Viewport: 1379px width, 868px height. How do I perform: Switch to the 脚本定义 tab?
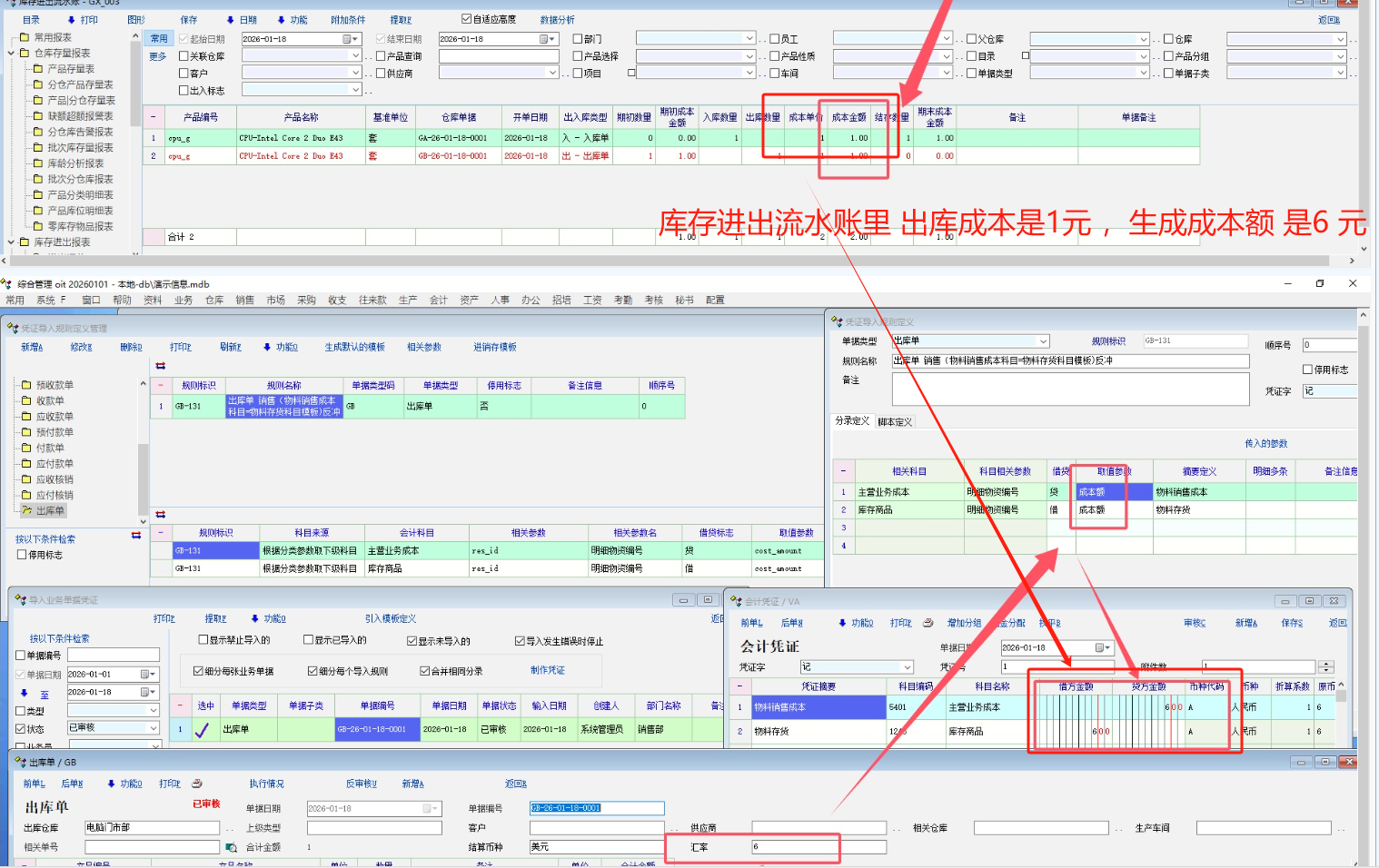point(895,421)
